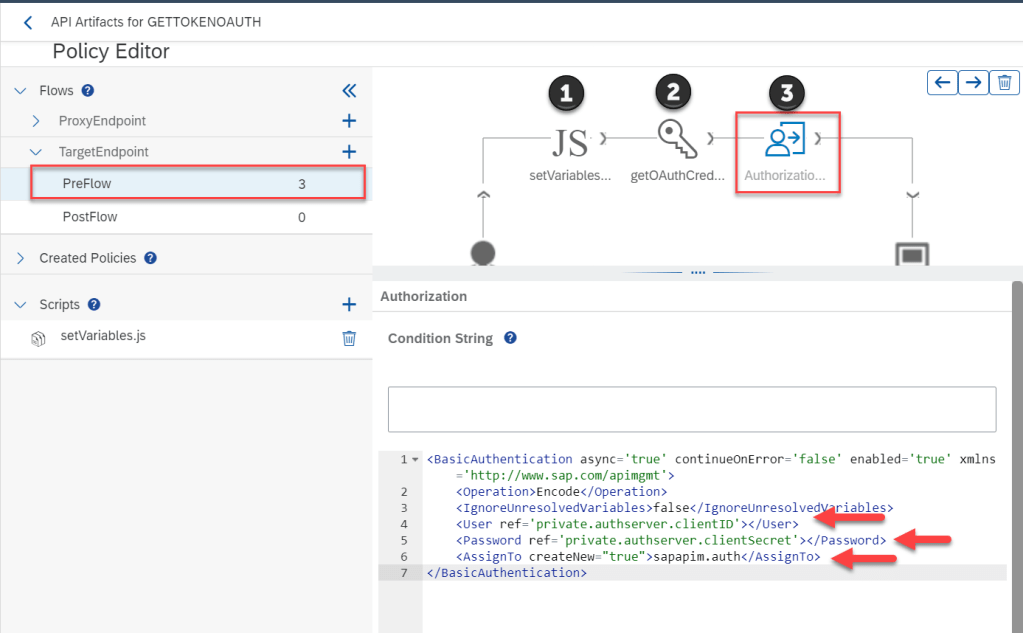Select the Authorization policy icon in flow
Viewport: 1023px width, 633px height.
point(785,141)
